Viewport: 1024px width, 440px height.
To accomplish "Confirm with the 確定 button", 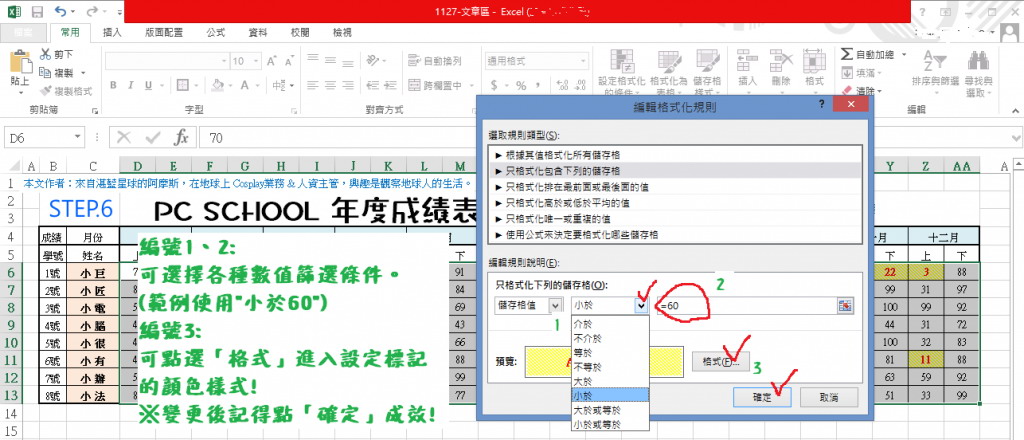I will point(762,396).
